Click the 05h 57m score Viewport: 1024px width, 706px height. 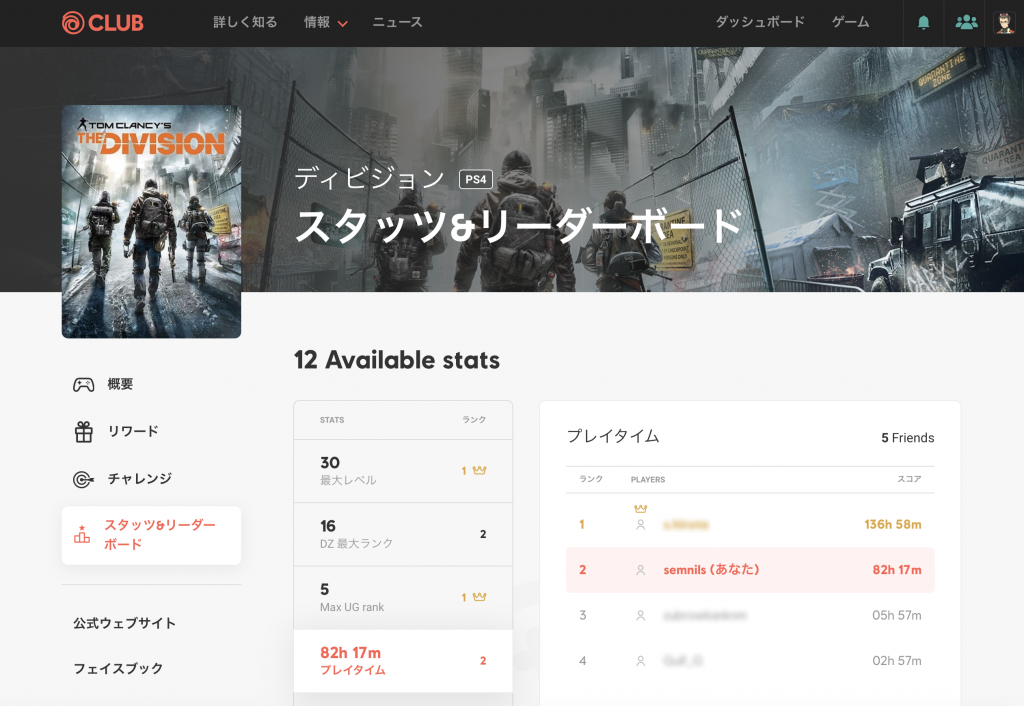click(897, 615)
